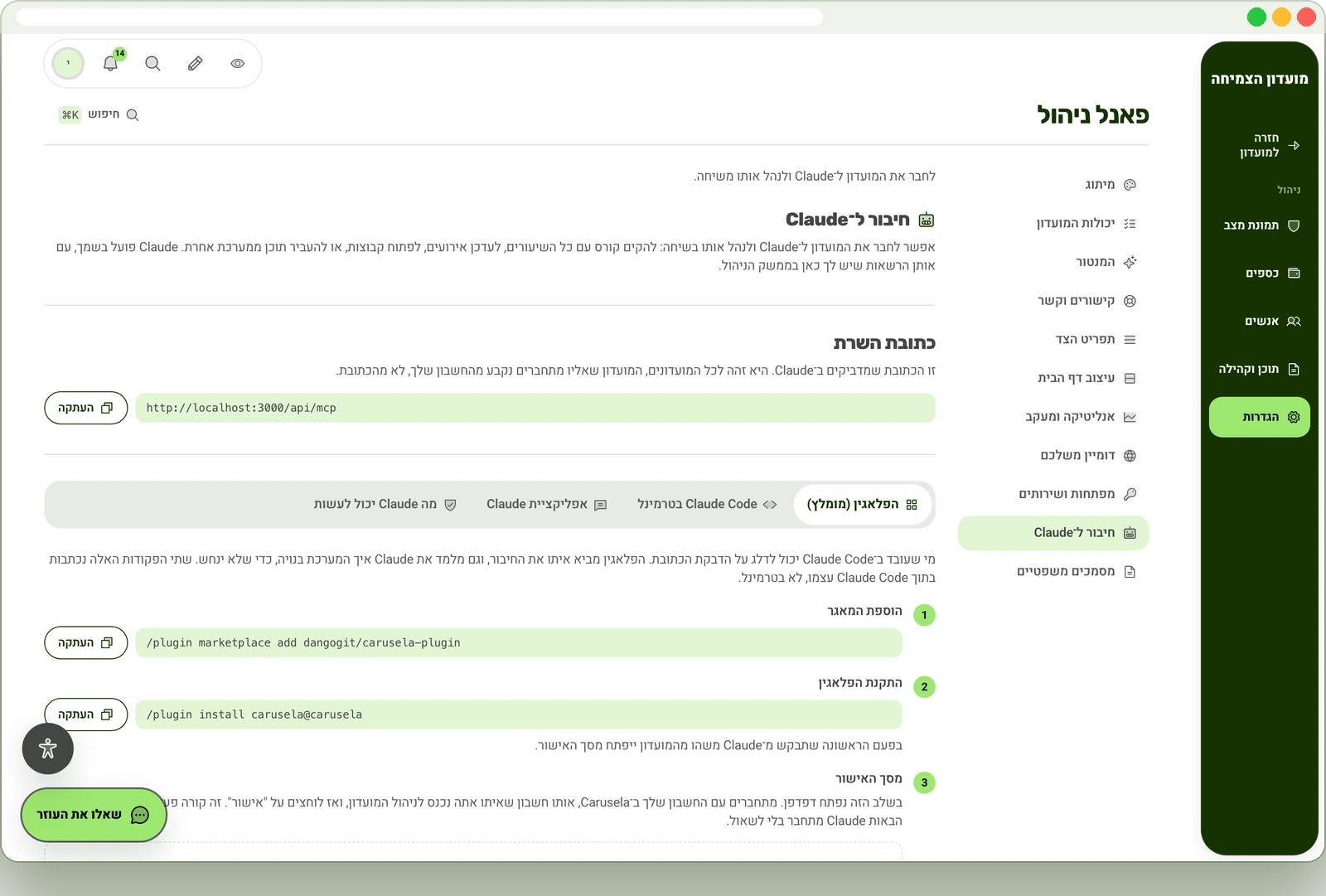
Task: Copy the plugin install carusela command
Action: (x=86, y=714)
